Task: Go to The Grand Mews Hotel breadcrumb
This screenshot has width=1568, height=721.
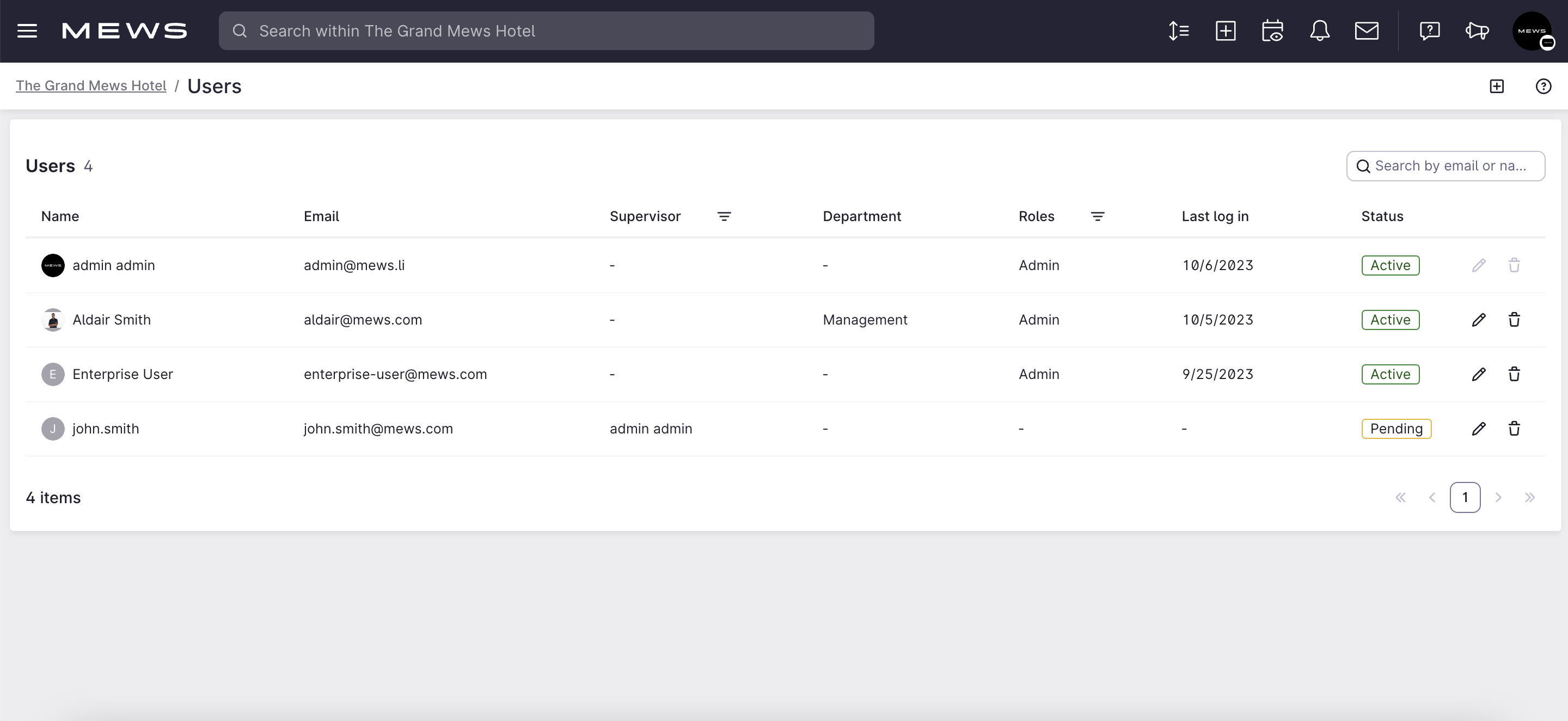Action: 91,86
